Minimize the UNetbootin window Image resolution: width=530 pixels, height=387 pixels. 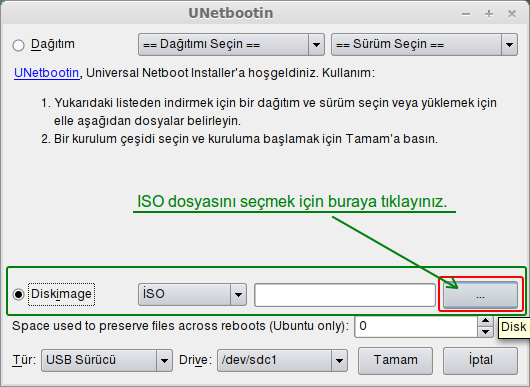[466, 14]
